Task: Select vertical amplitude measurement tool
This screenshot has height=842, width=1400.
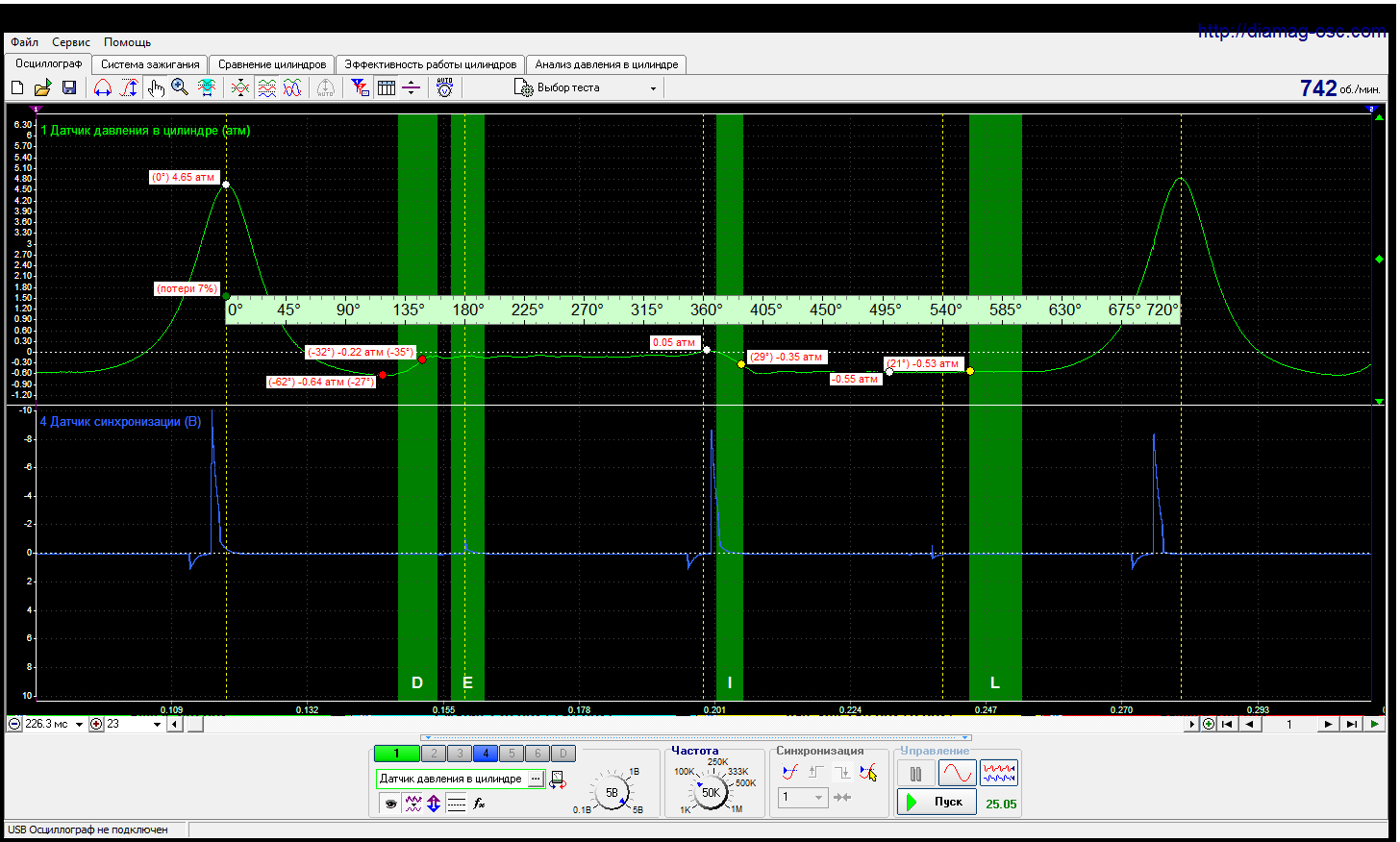Action: [129, 87]
